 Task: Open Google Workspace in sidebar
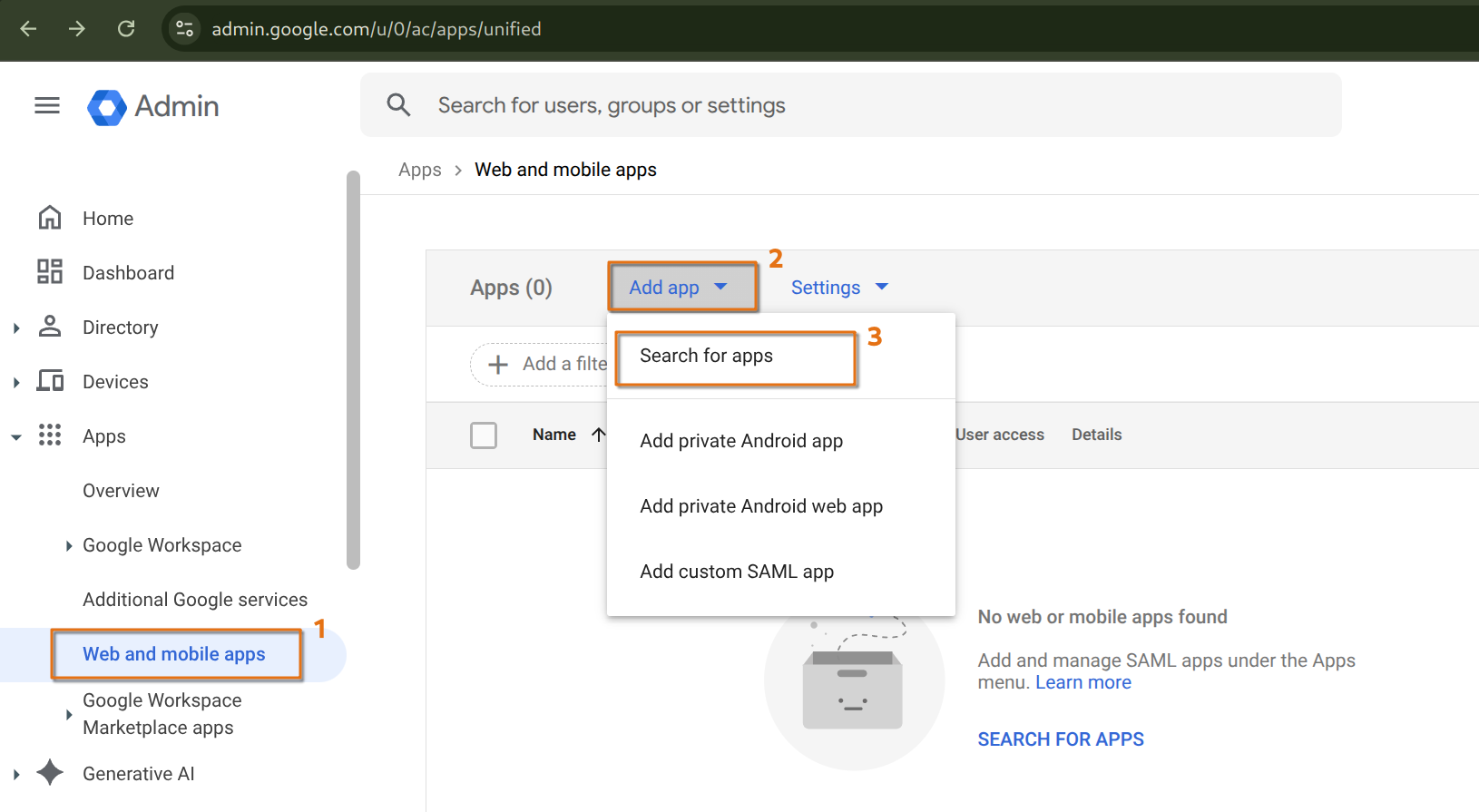162,545
